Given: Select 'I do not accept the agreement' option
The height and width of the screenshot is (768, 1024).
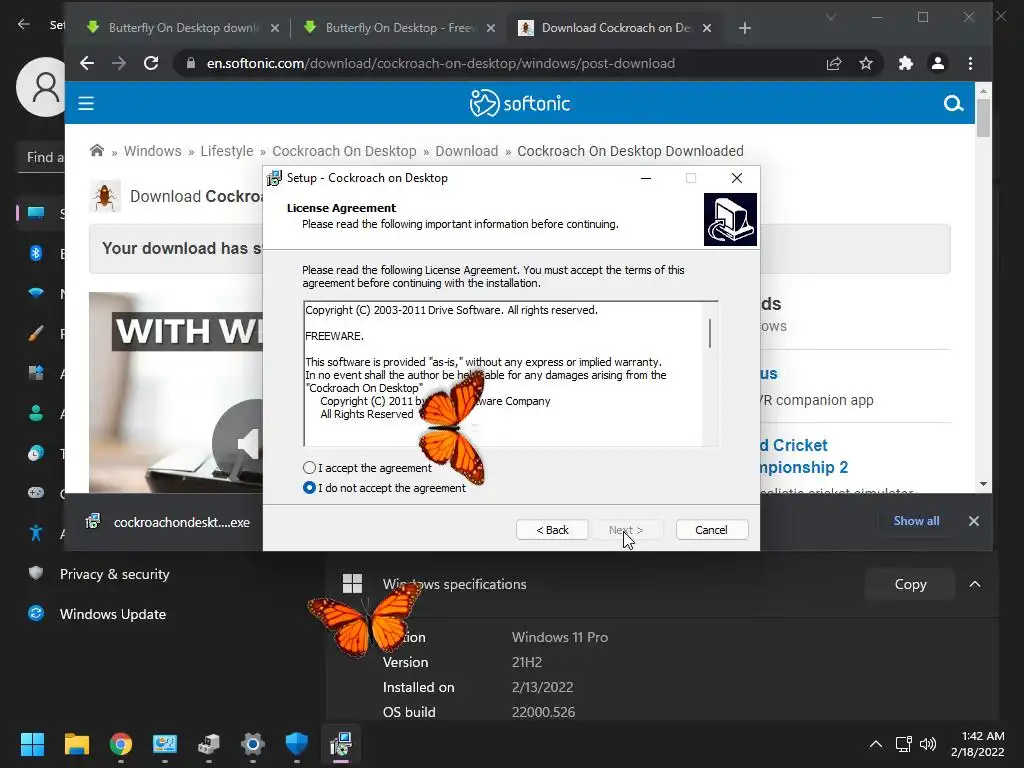Looking at the screenshot, I should point(310,488).
